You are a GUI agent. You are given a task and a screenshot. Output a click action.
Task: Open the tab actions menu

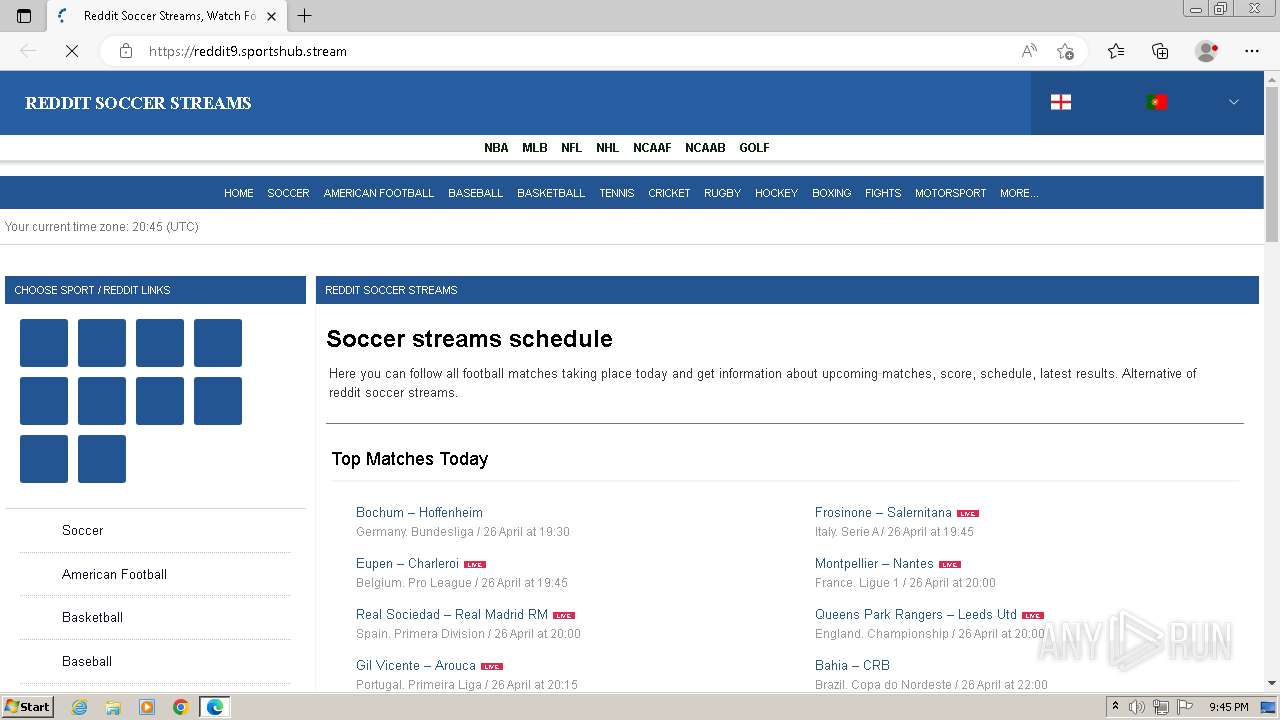pos(24,16)
